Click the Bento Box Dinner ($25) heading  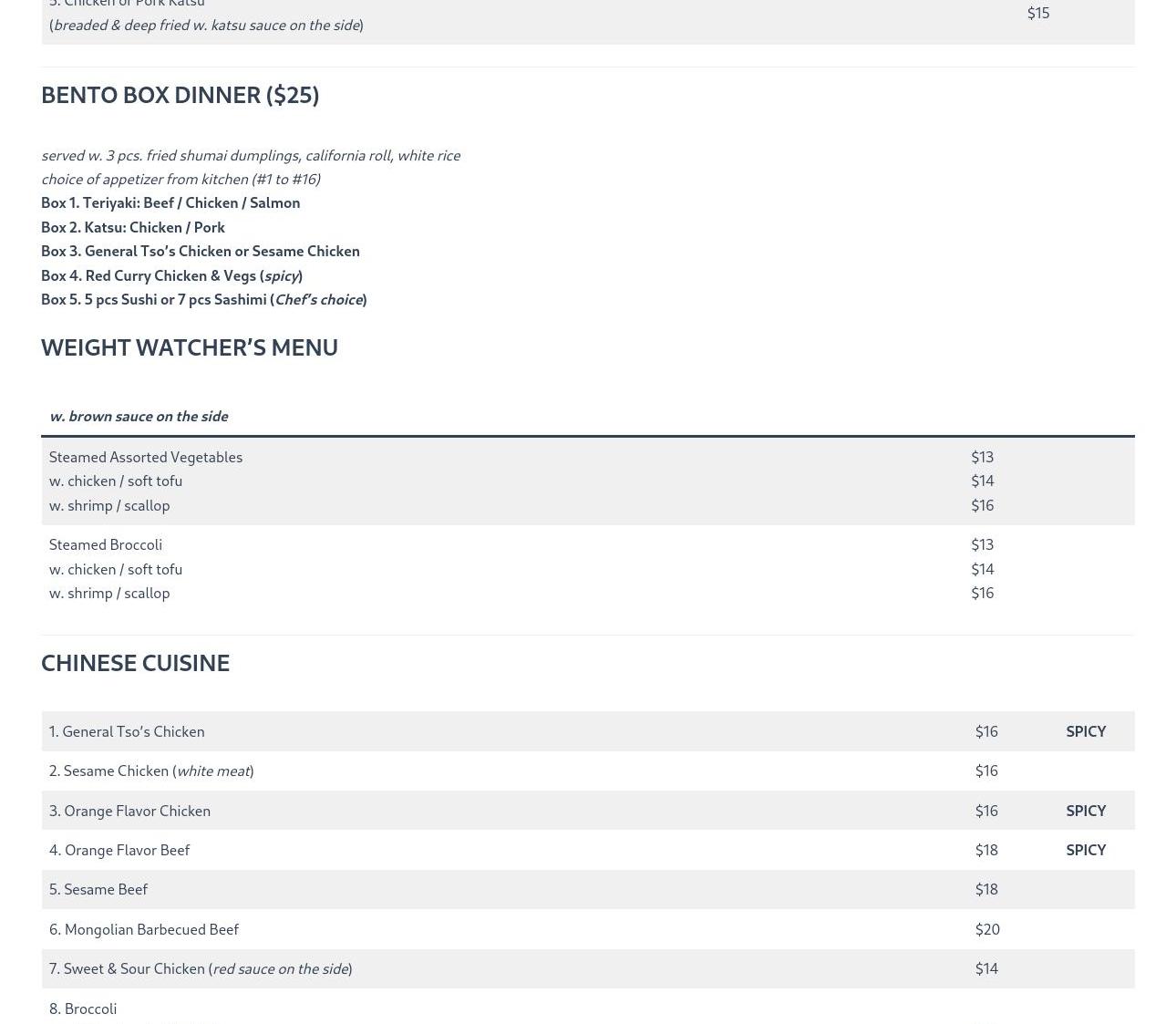pyautogui.click(x=180, y=95)
